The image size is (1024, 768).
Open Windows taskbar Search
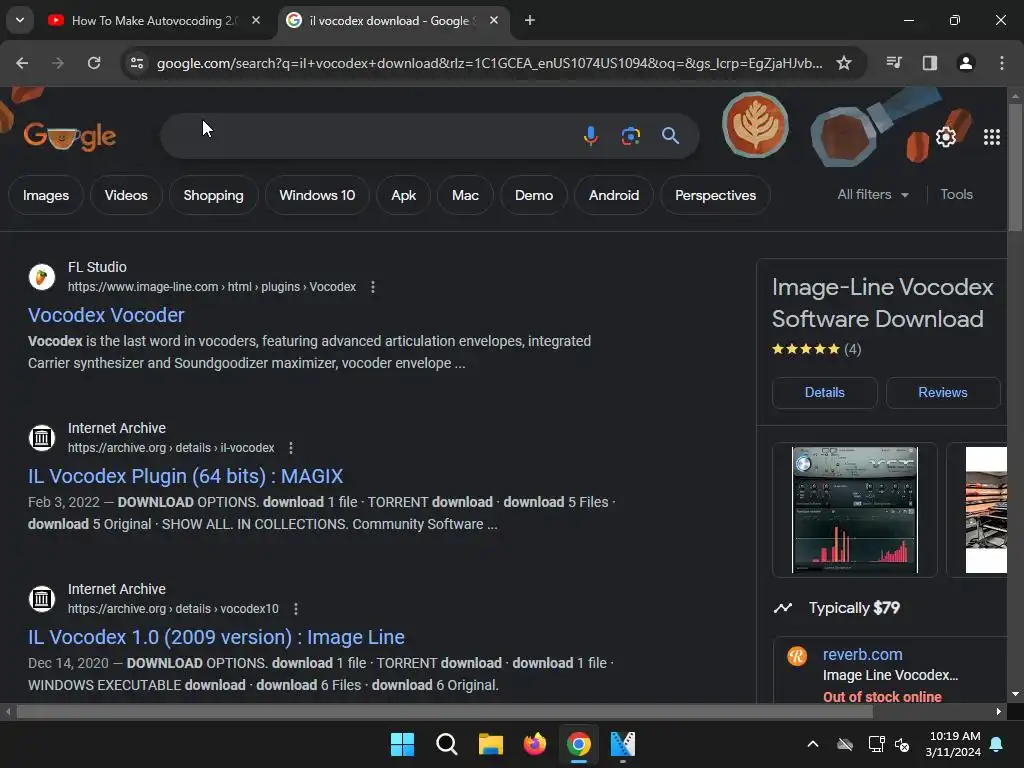447,744
